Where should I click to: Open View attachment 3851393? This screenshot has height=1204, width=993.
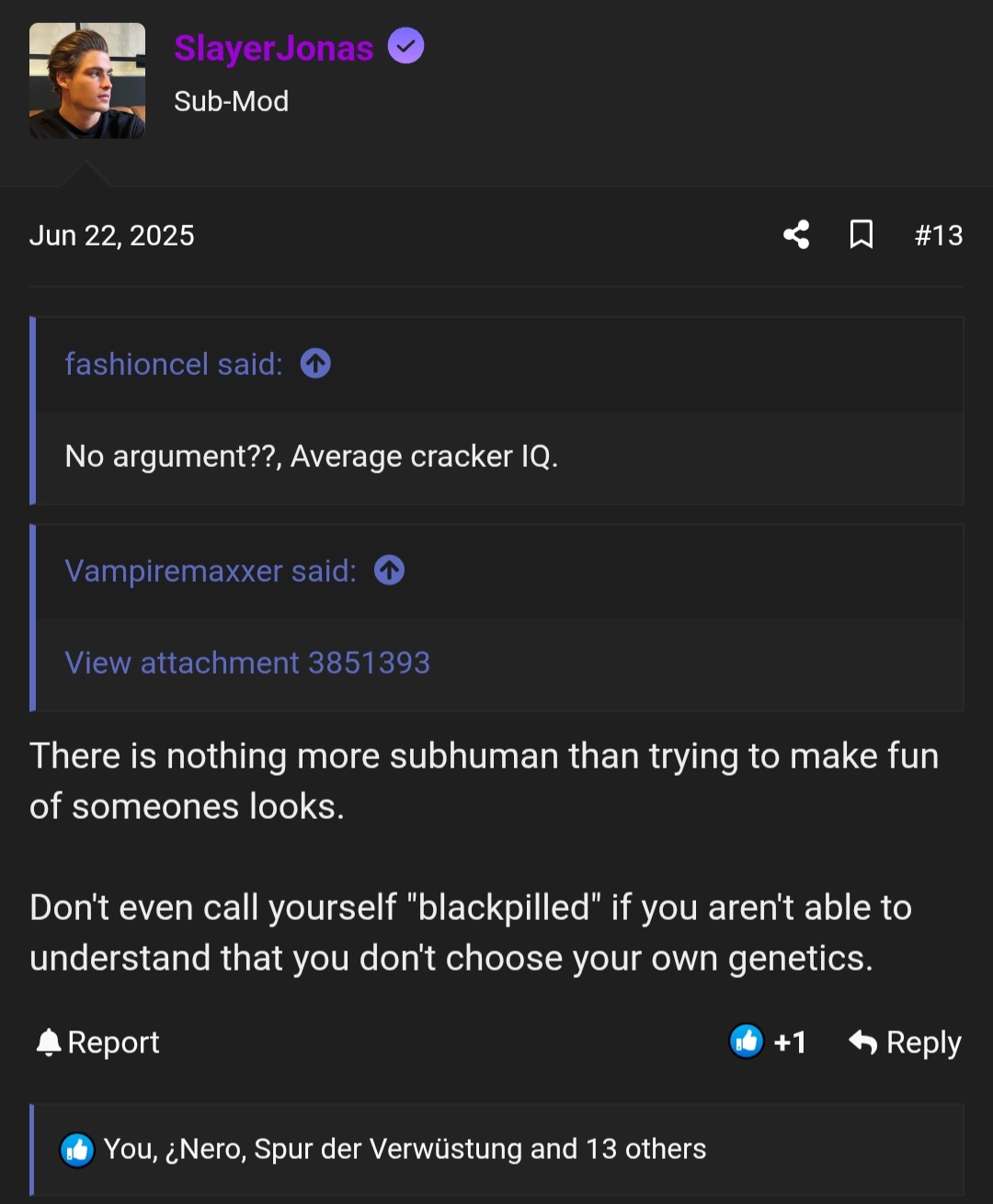point(247,663)
